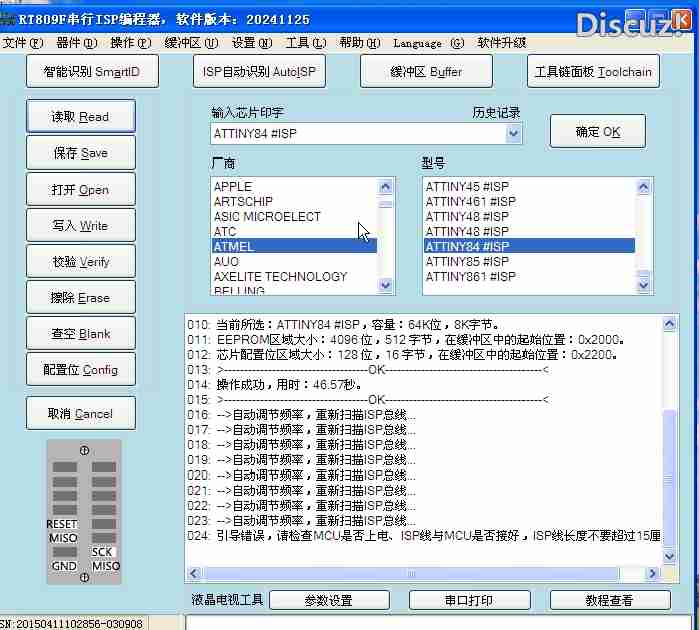This screenshot has width=699, height=630.
Task: Select ATTINY85 #ISP in the model list
Action: (x=467, y=261)
